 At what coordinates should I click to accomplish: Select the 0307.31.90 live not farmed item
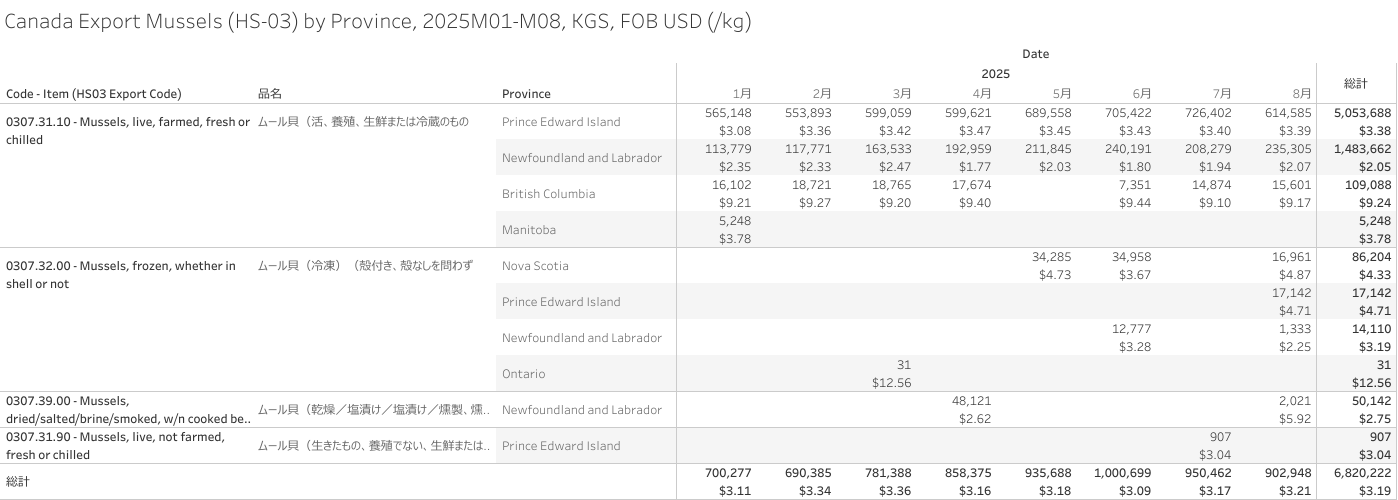pyautogui.click(x=115, y=446)
